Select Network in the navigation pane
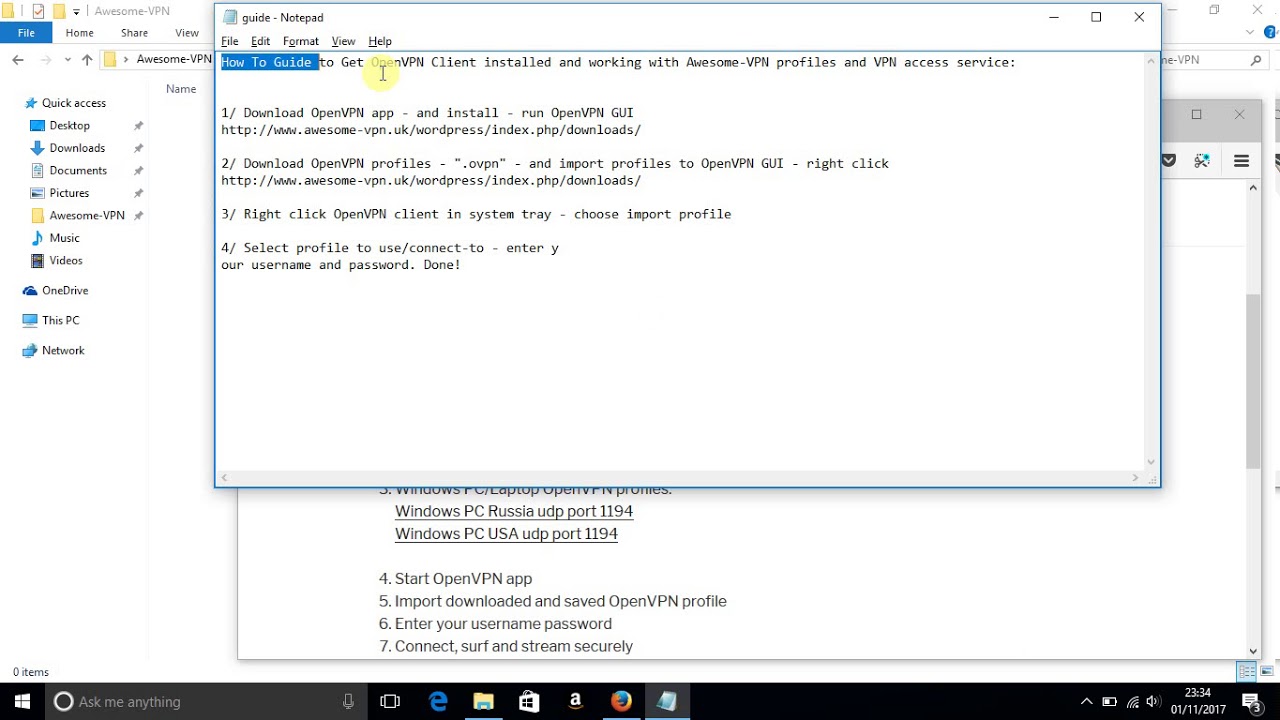Screen dimensions: 1280x720 (63, 350)
